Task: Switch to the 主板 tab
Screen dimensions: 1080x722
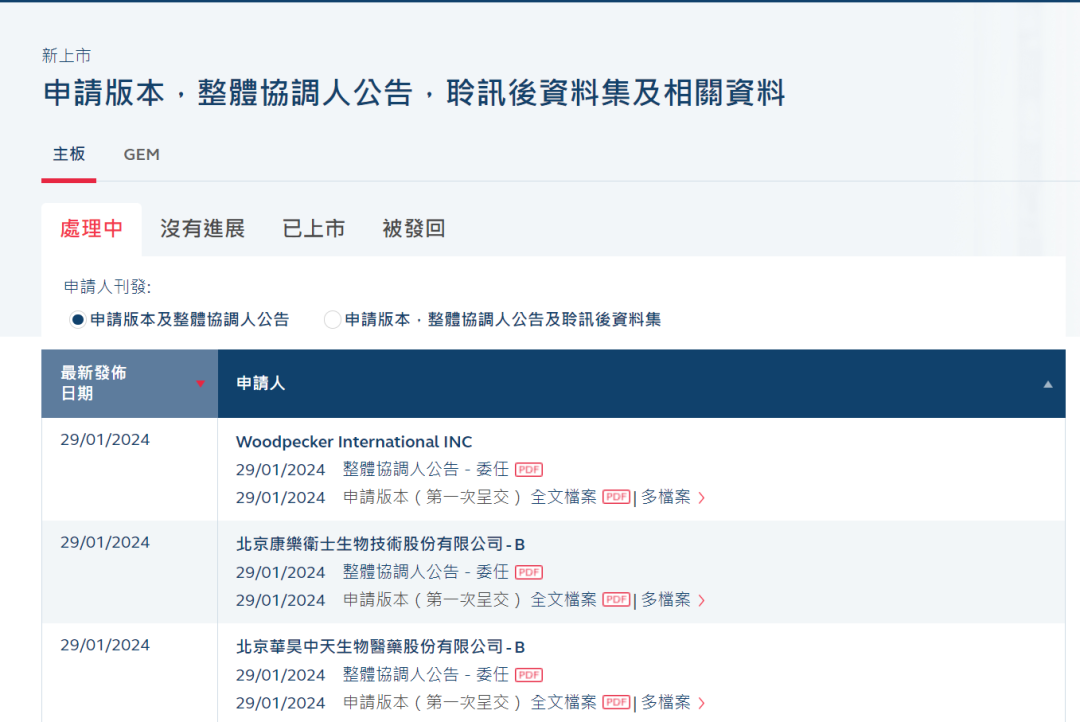Action: point(69,155)
